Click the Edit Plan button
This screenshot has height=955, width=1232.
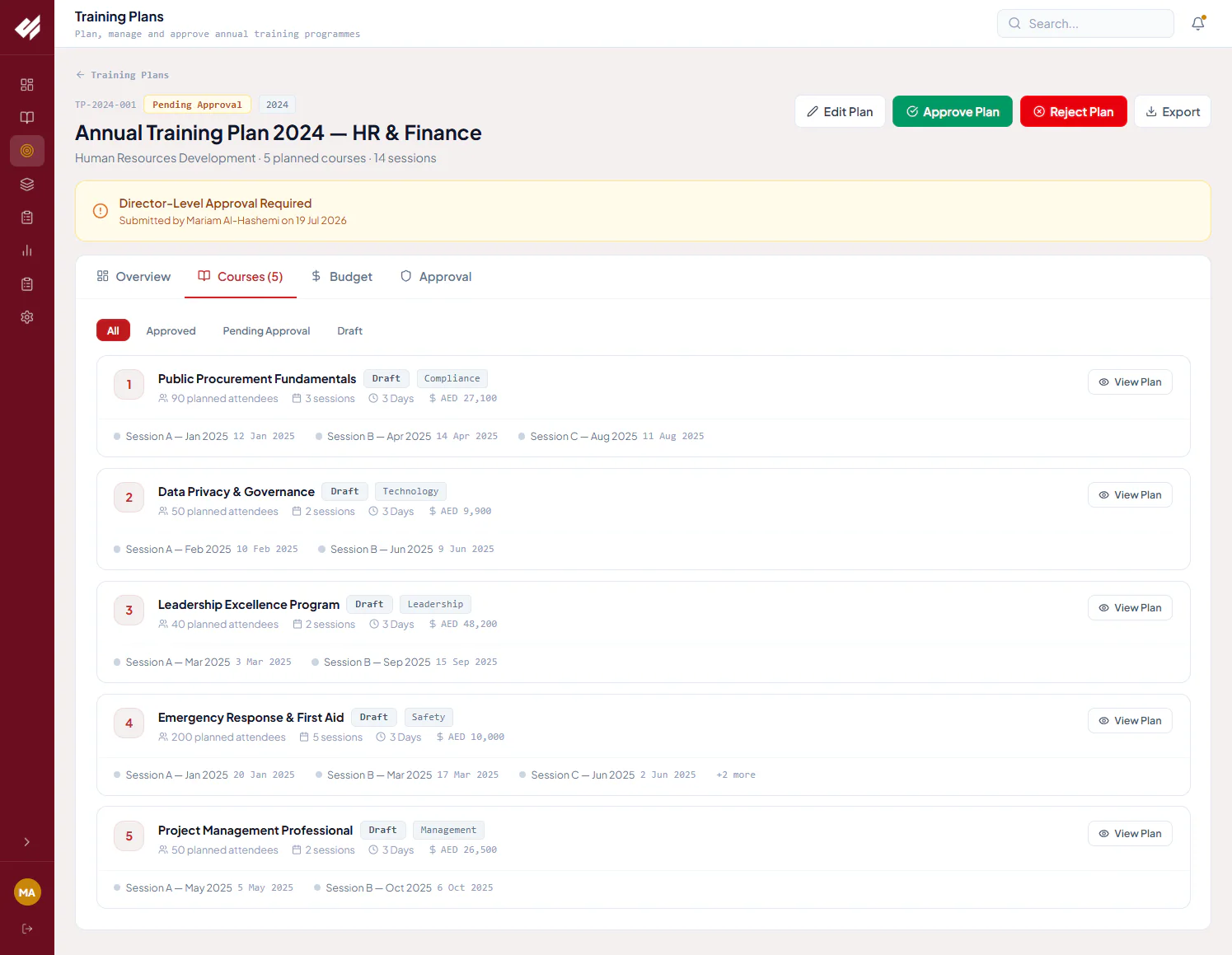(840, 111)
